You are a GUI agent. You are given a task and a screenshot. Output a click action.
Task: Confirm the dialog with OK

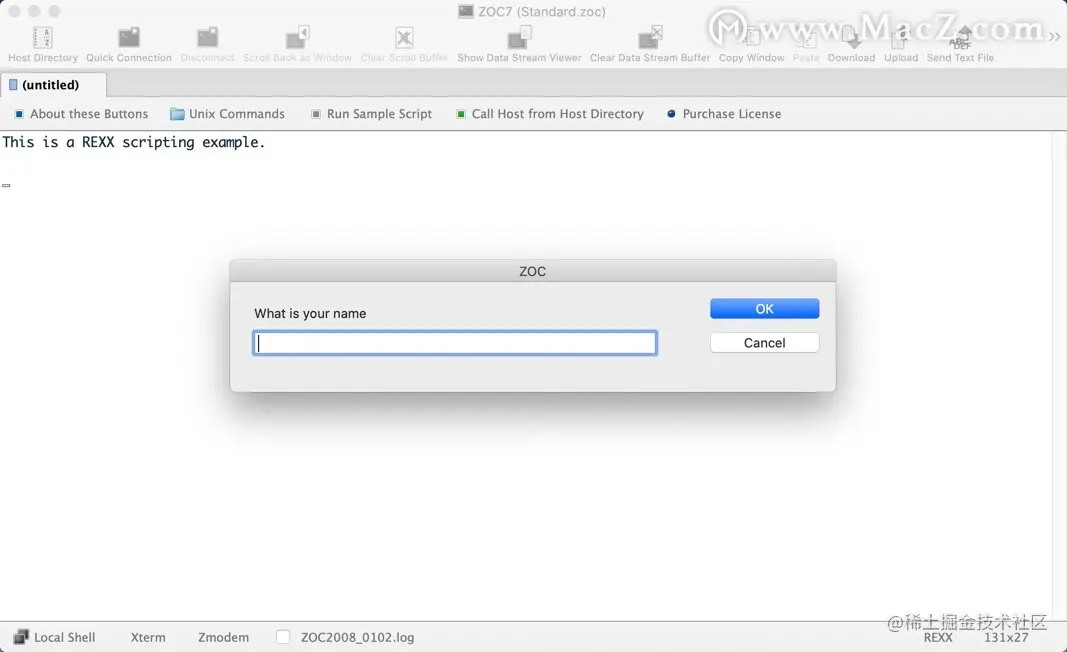tap(764, 308)
